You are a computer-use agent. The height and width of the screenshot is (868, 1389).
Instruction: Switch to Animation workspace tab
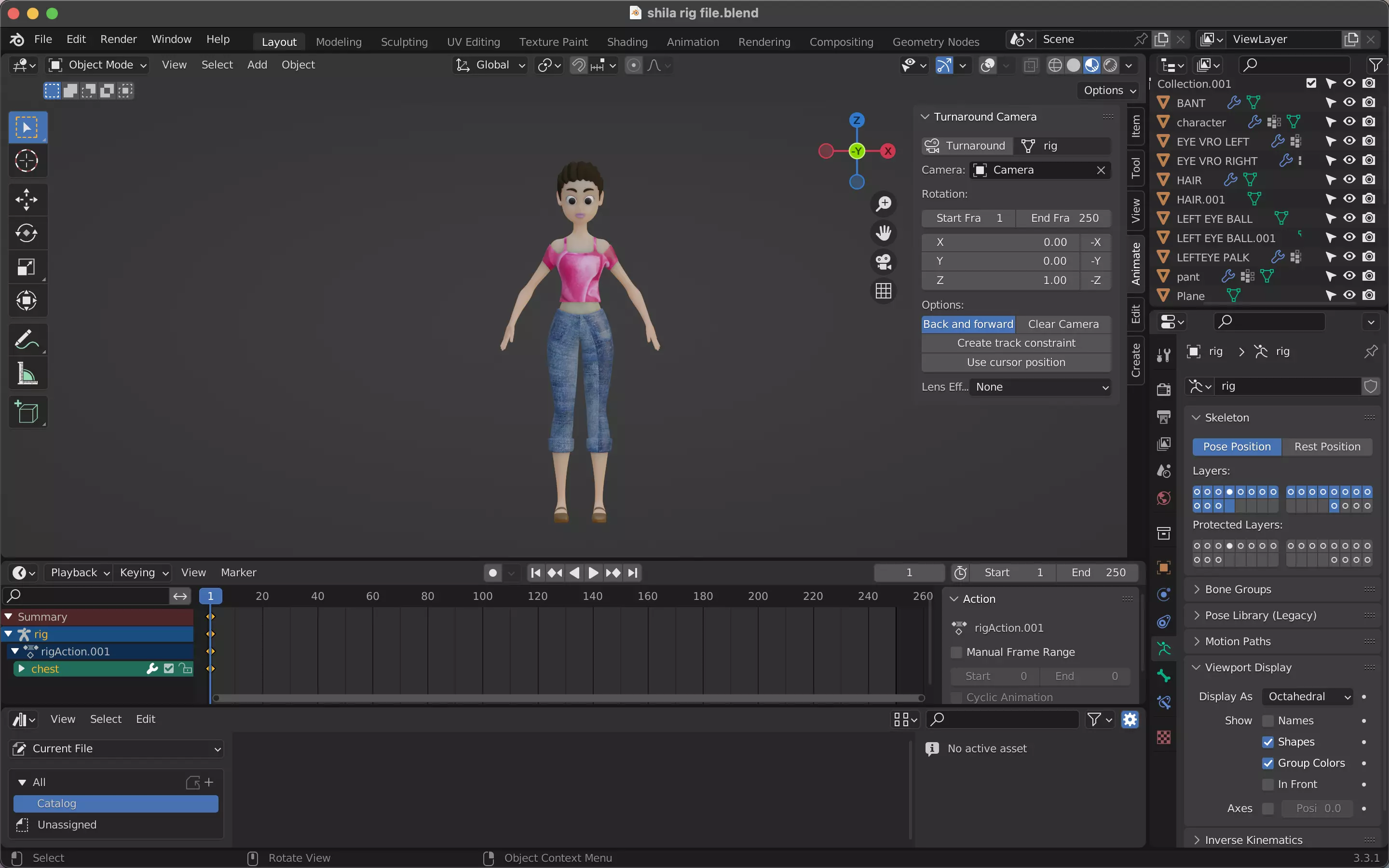pyautogui.click(x=693, y=42)
